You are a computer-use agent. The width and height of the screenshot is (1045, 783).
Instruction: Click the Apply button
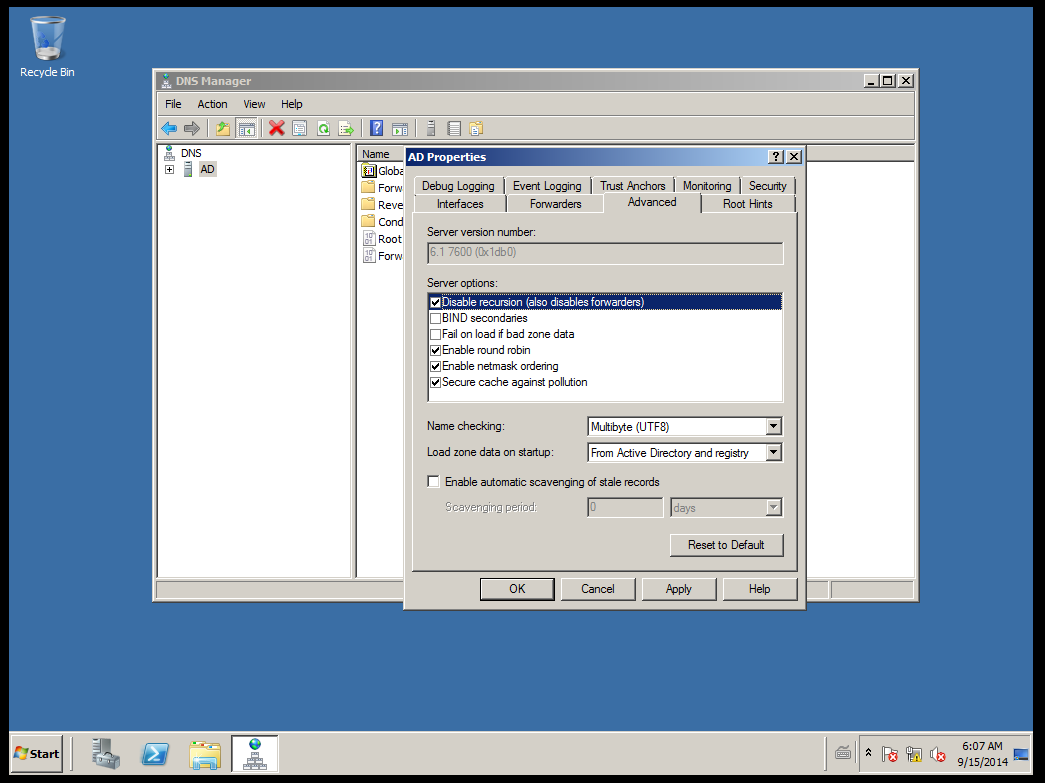(678, 589)
